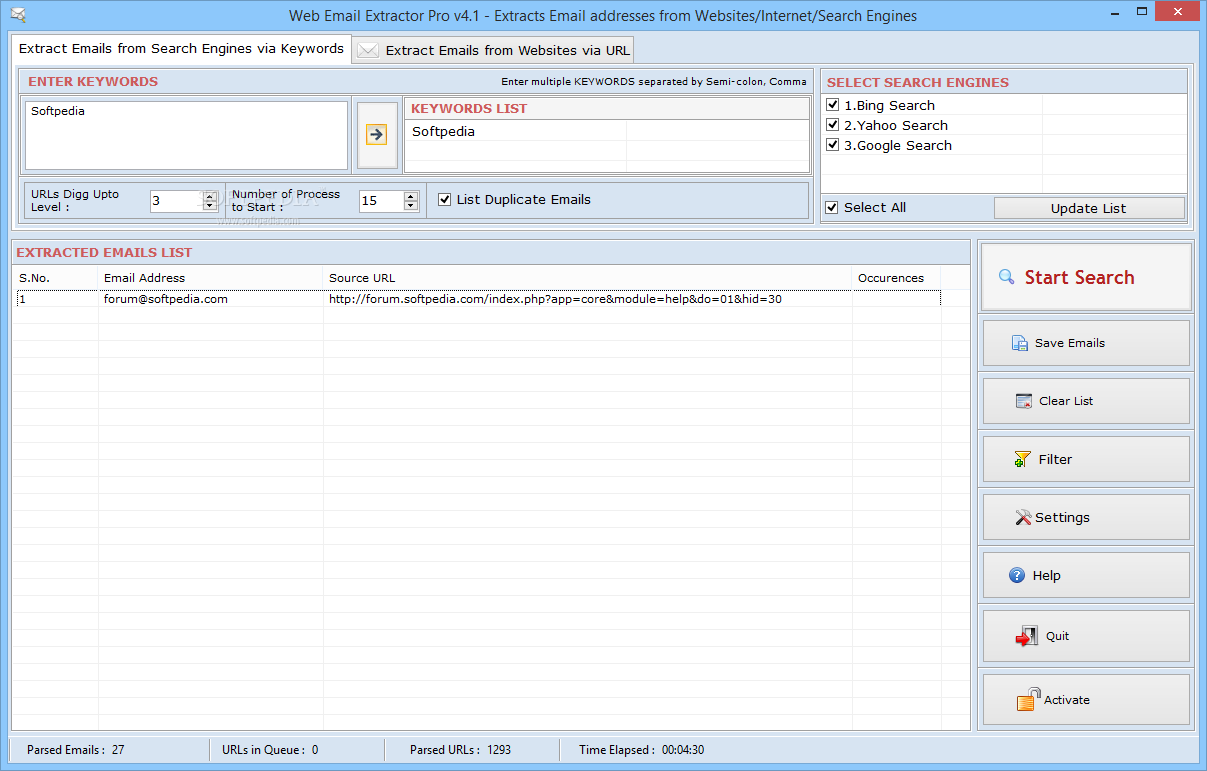Click the Activate button

[1086, 699]
